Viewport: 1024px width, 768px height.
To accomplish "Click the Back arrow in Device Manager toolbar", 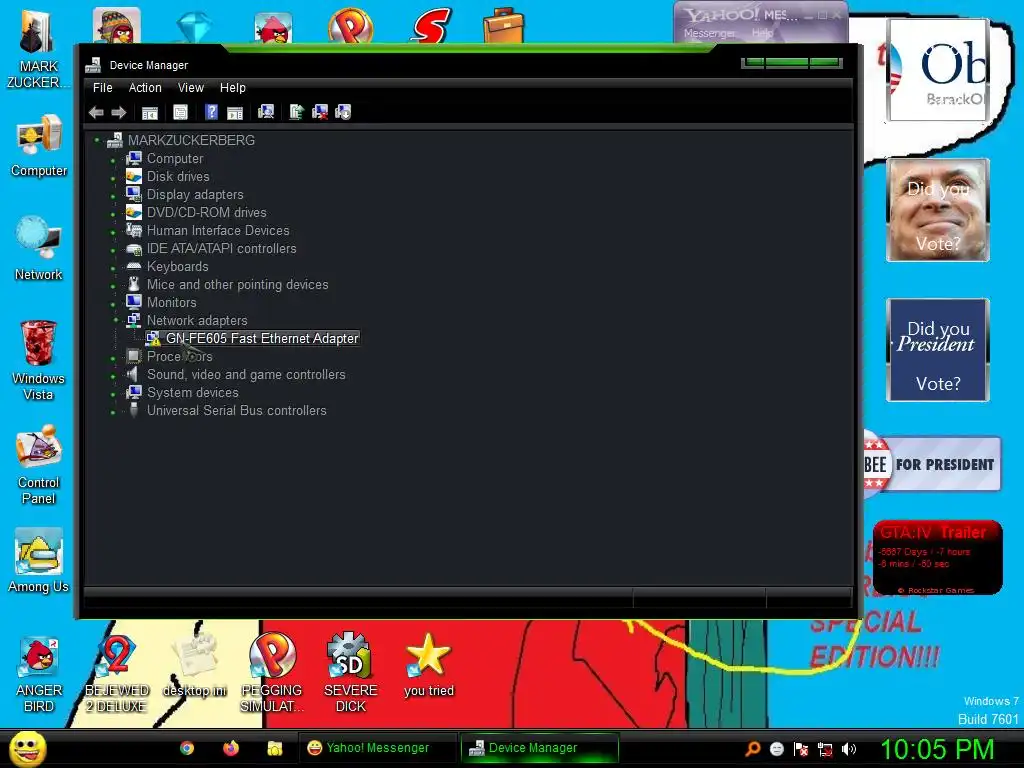I will (97, 112).
